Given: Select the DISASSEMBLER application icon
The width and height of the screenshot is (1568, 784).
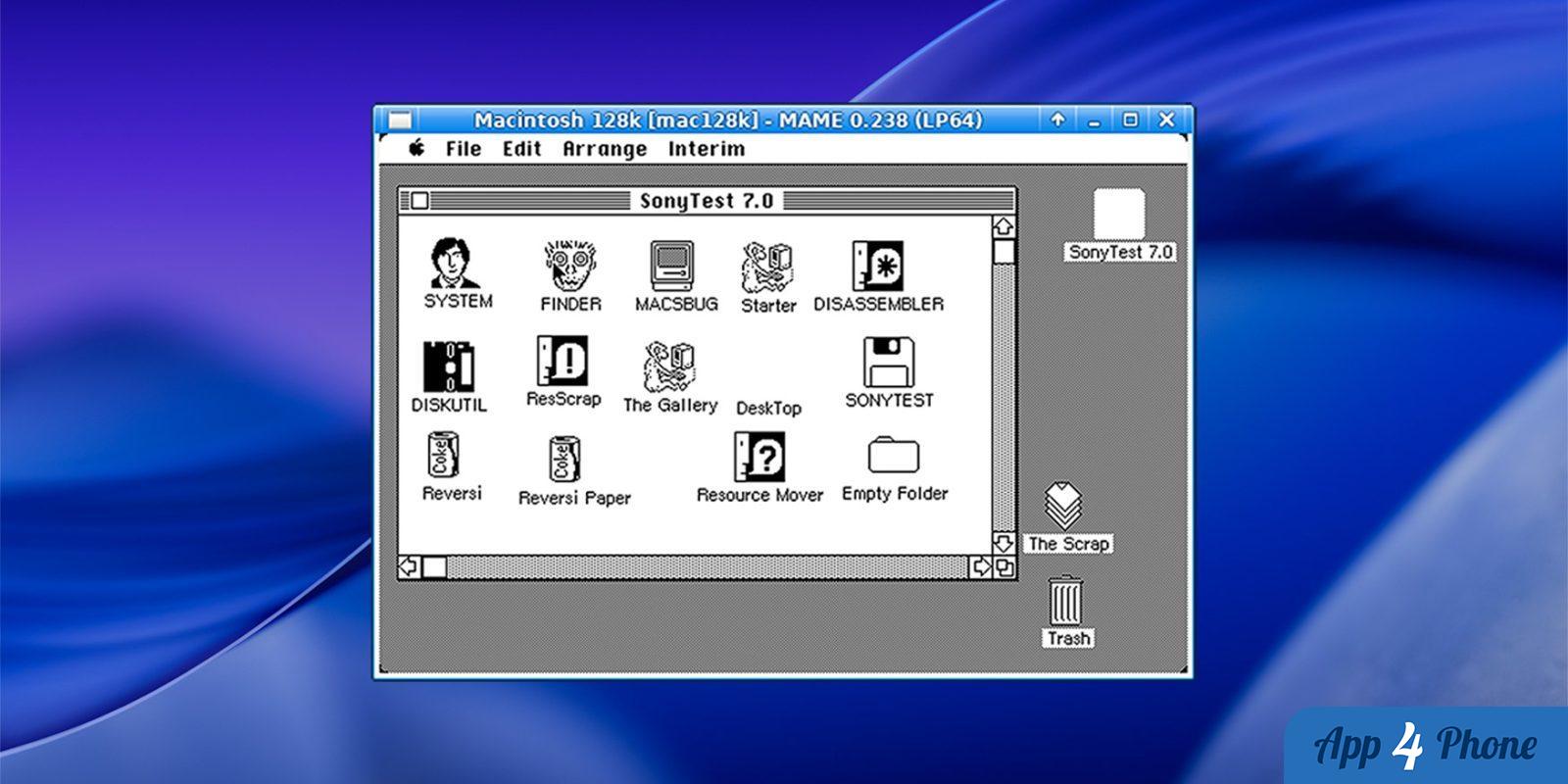Looking at the screenshot, I should point(877,266).
